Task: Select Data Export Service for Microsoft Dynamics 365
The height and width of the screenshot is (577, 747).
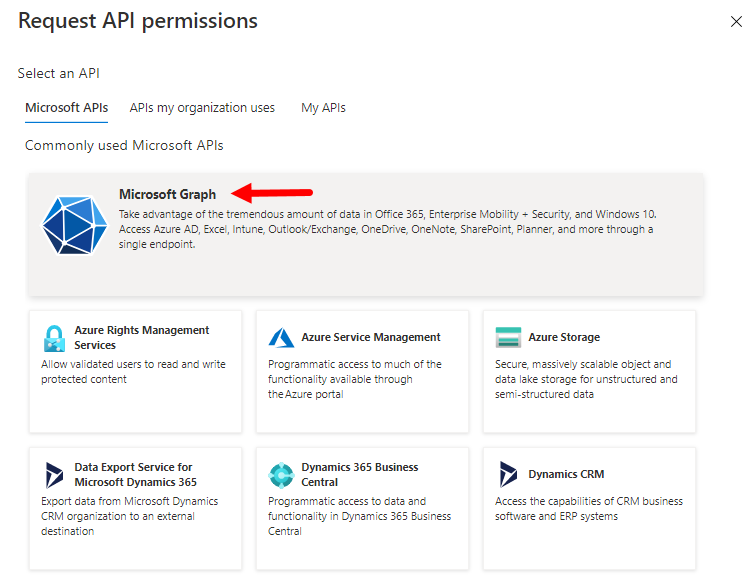Action: click(x=135, y=475)
